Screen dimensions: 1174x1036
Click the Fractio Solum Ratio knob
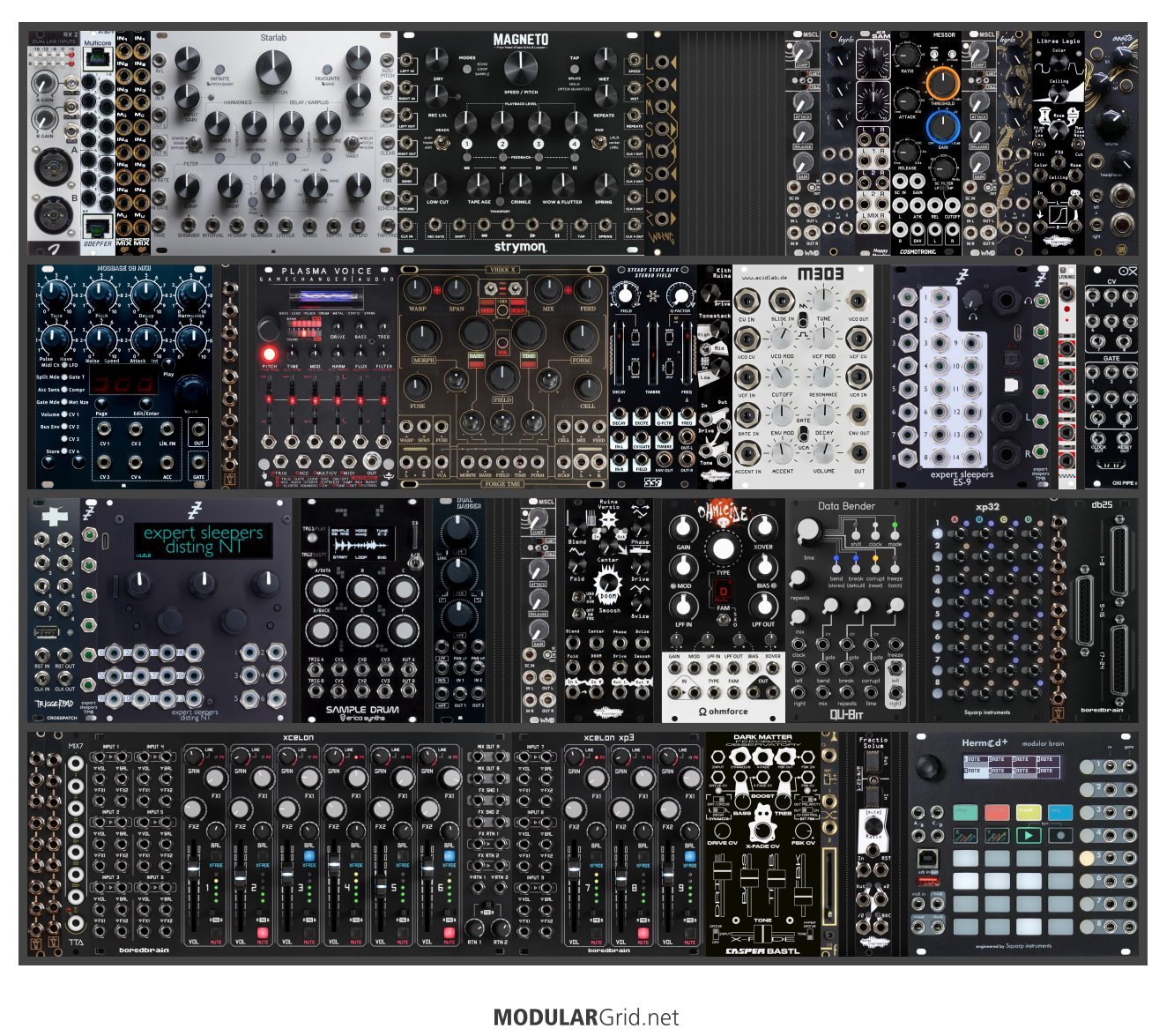click(x=873, y=825)
